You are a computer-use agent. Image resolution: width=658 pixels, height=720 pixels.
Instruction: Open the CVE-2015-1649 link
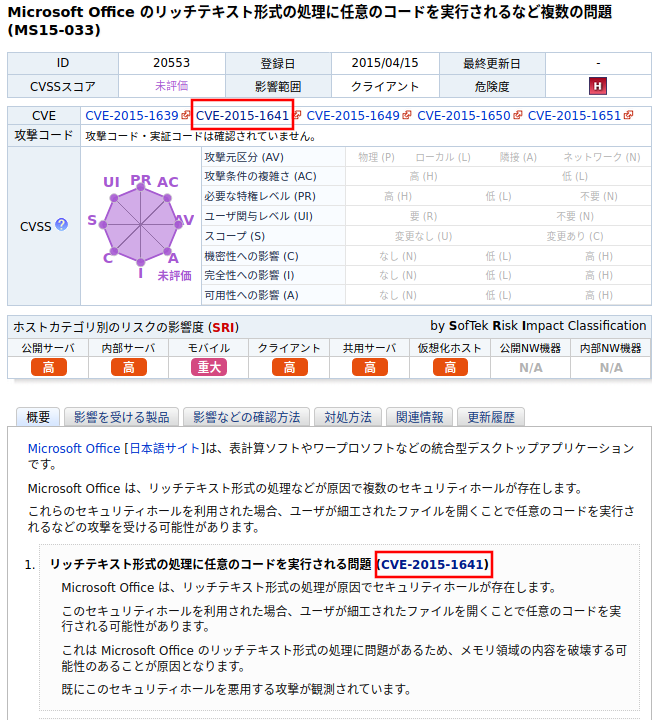353,116
